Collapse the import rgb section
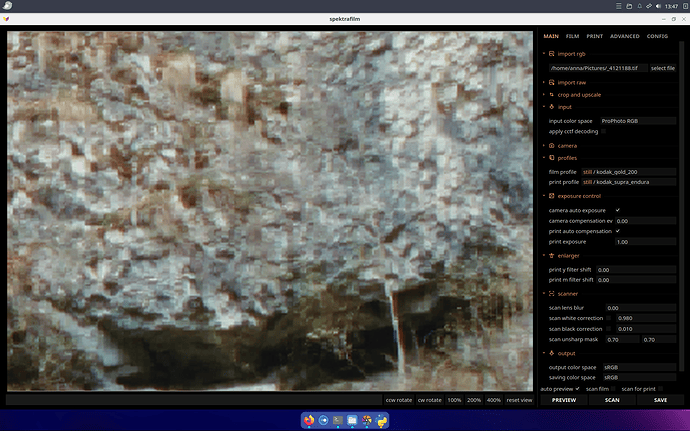 (x=544, y=54)
